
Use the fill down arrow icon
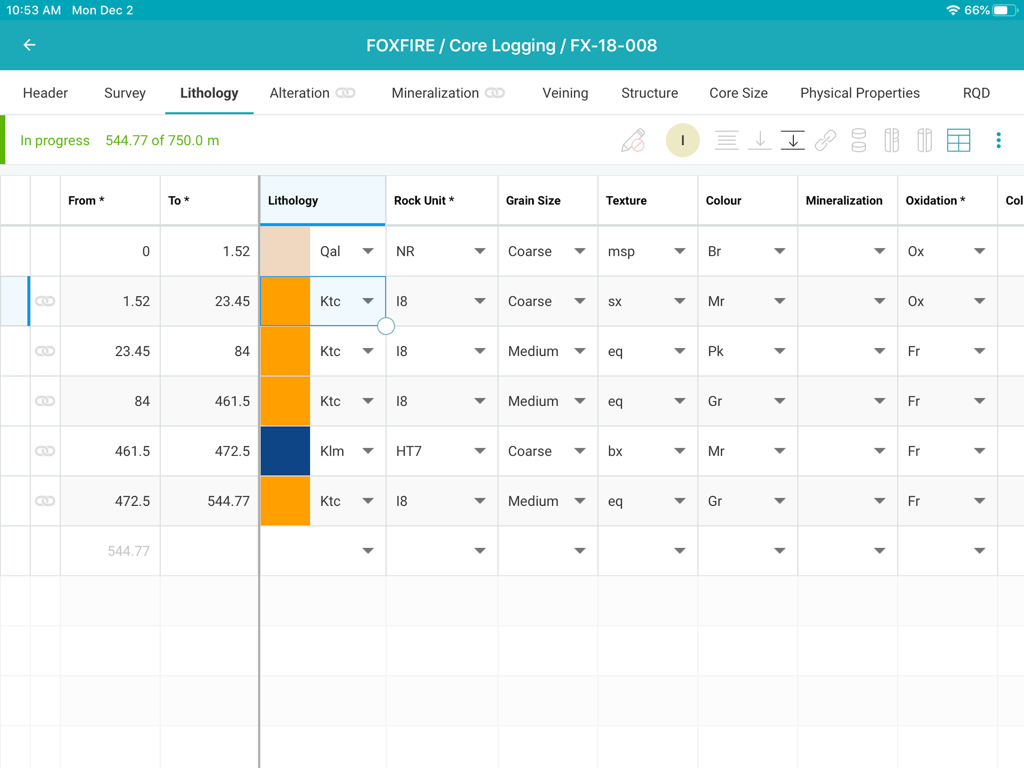(760, 140)
